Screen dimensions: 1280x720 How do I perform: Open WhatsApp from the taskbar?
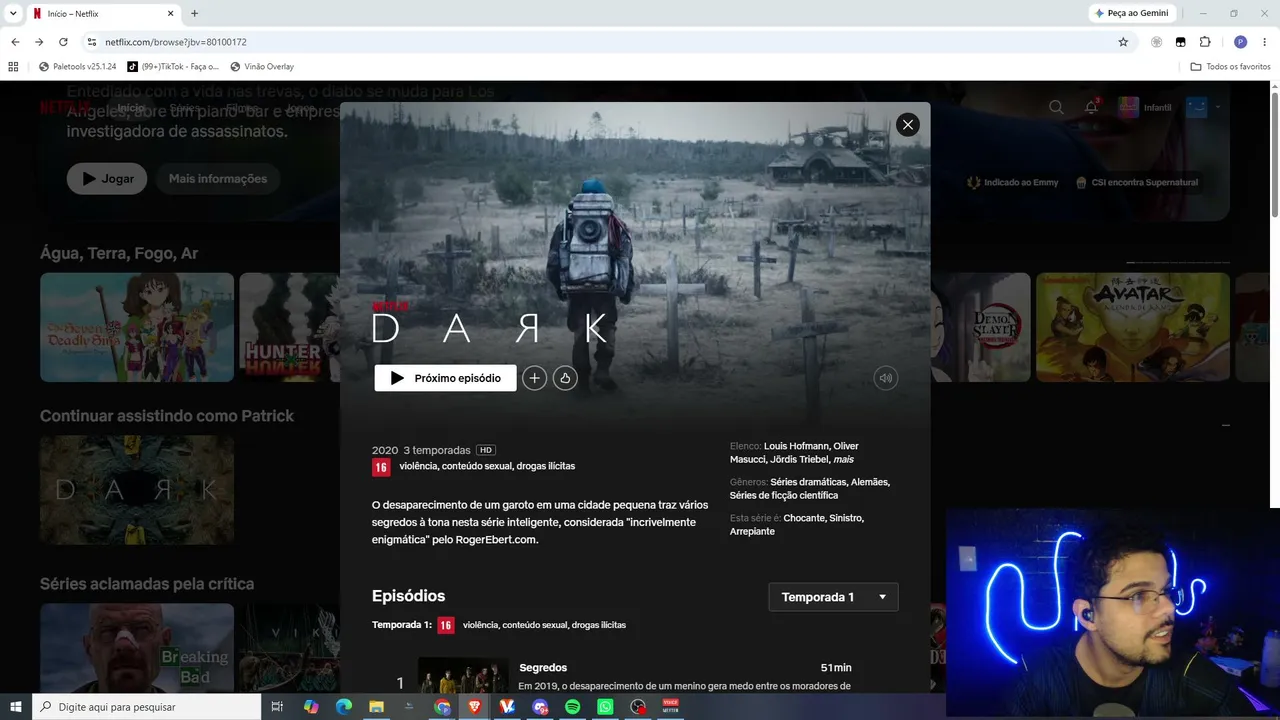(605, 707)
